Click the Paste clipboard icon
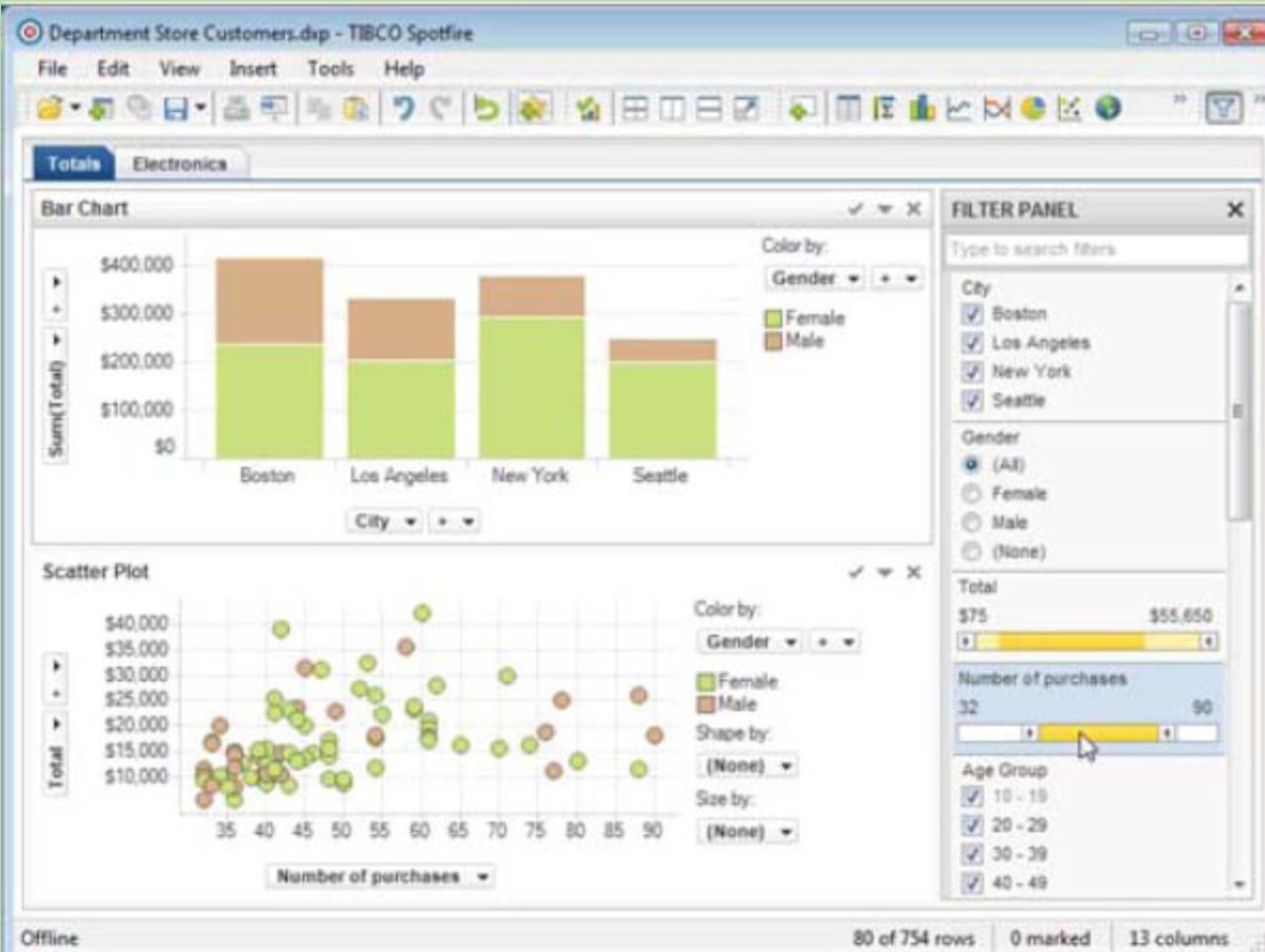The height and width of the screenshot is (952, 1265). click(x=356, y=108)
